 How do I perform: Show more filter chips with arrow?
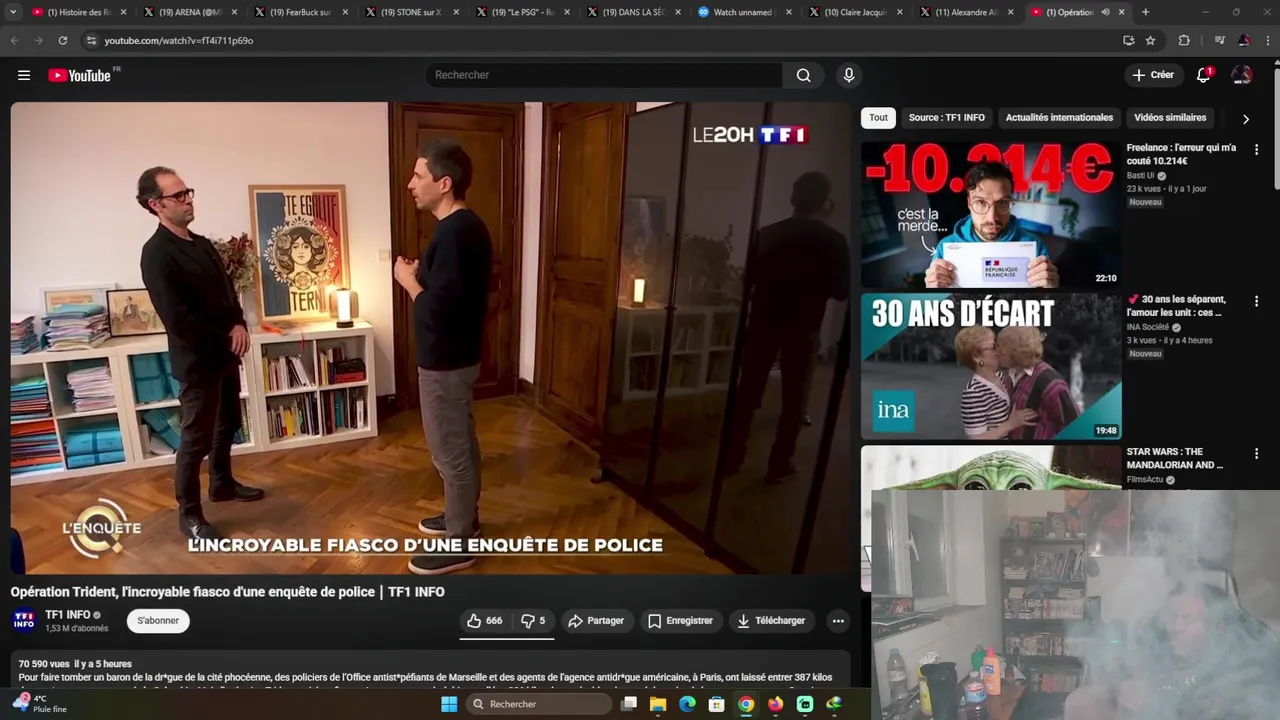pos(1245,119)
